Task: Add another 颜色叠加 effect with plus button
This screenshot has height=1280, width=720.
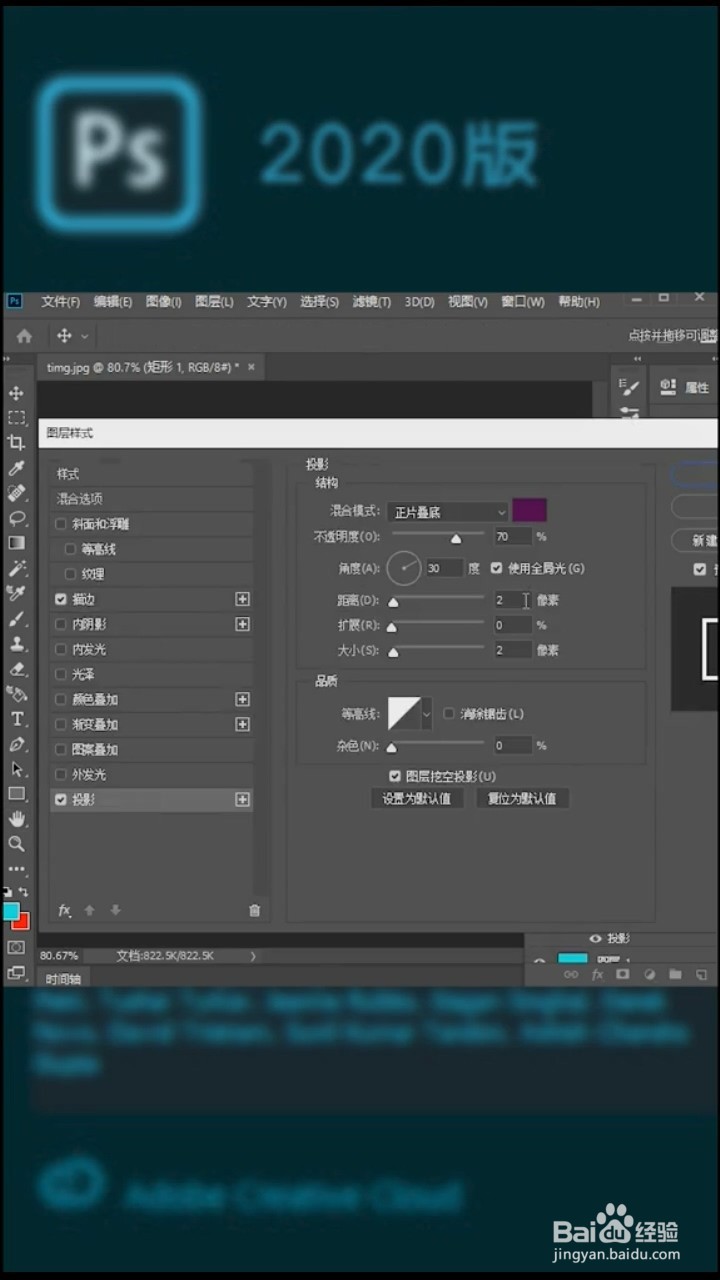Action: pos(242,699)
